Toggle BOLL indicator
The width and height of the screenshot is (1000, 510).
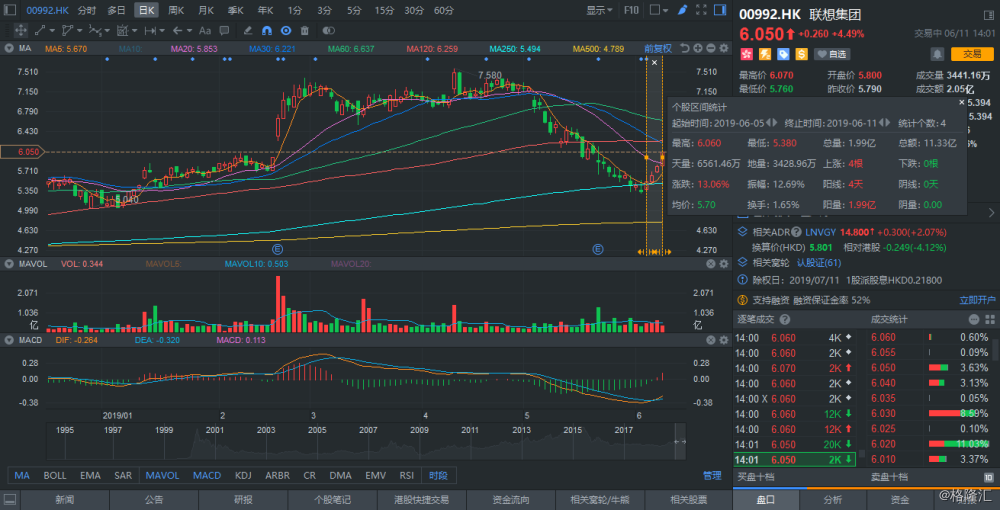point(55,476)
